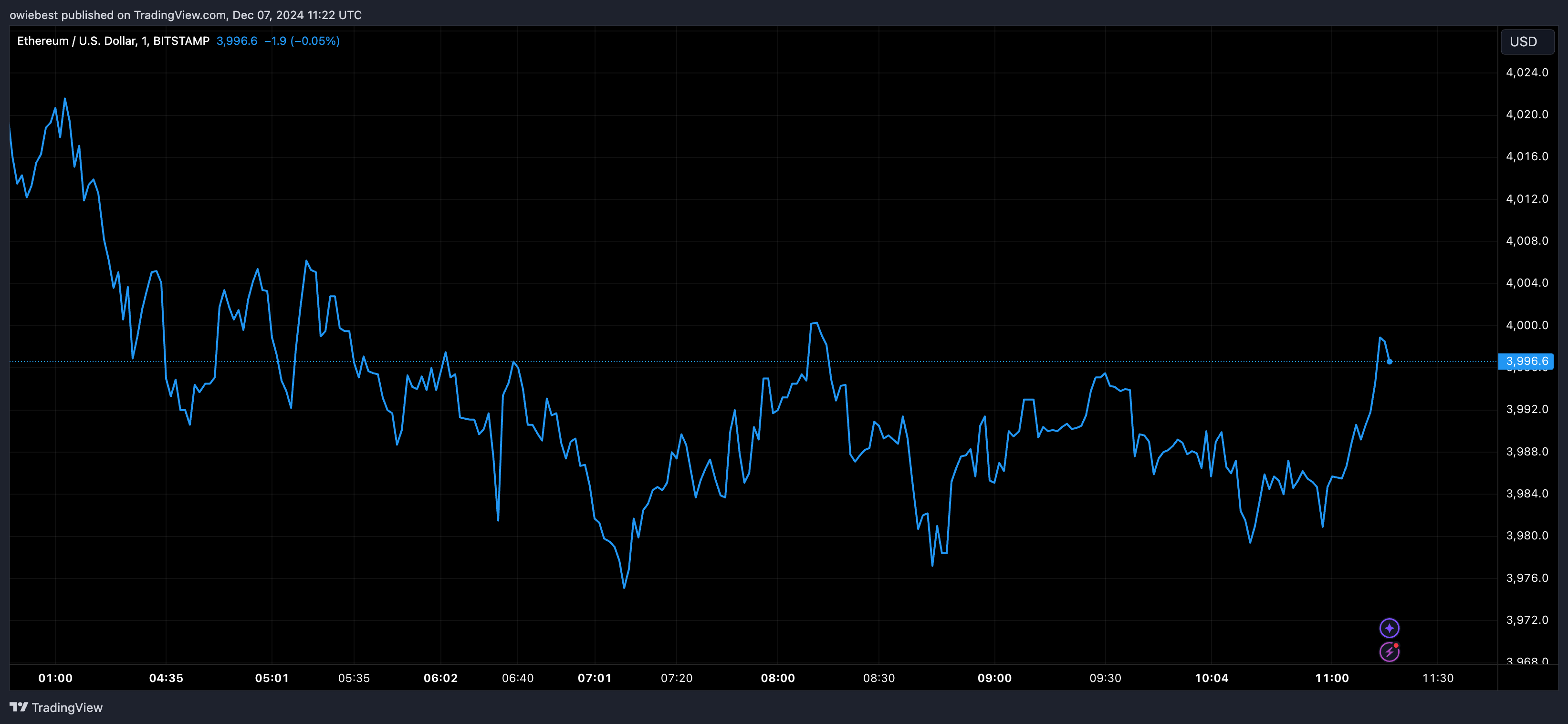
Task: Click the 4,016.0 price axis value
Action: (x=1527, y=156)
